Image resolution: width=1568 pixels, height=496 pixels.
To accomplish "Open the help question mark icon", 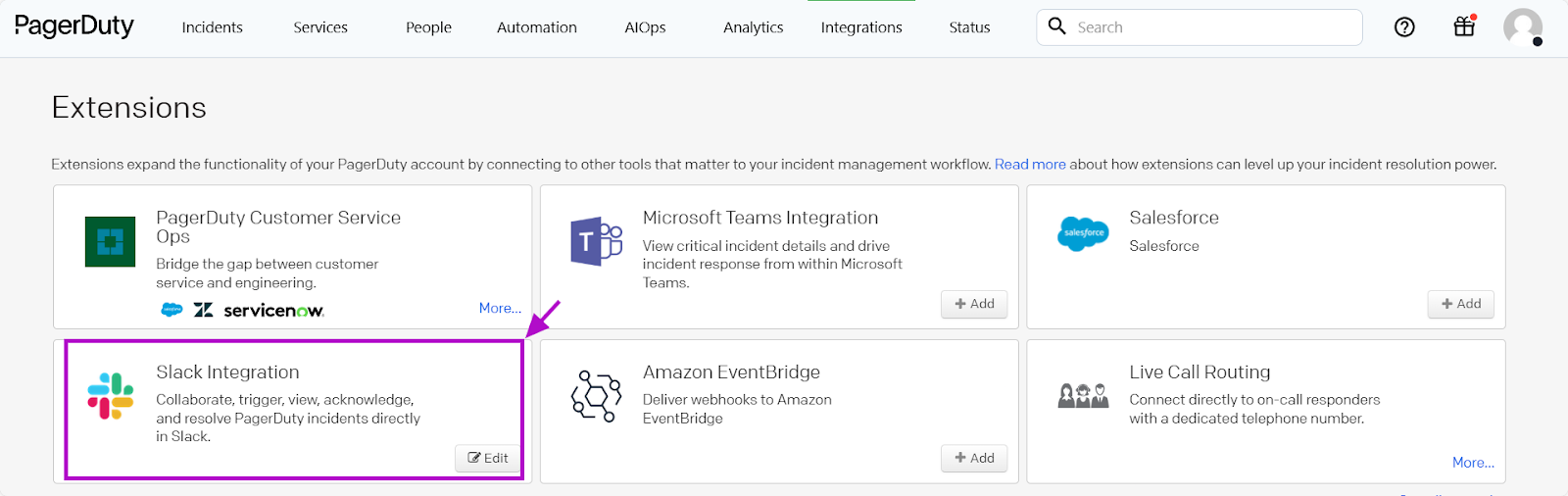I will 1404,27.
